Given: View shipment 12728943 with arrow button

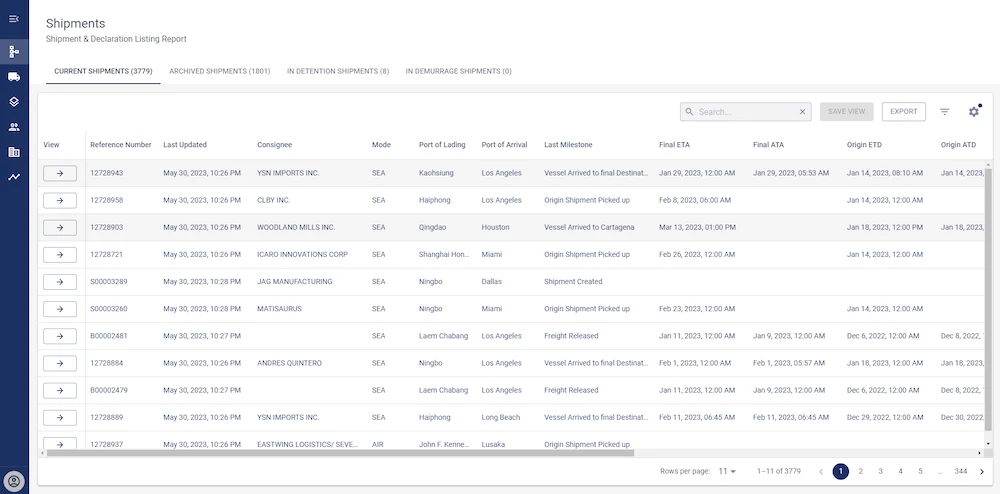Looking at the screenshot, I should tap(60, 173).
